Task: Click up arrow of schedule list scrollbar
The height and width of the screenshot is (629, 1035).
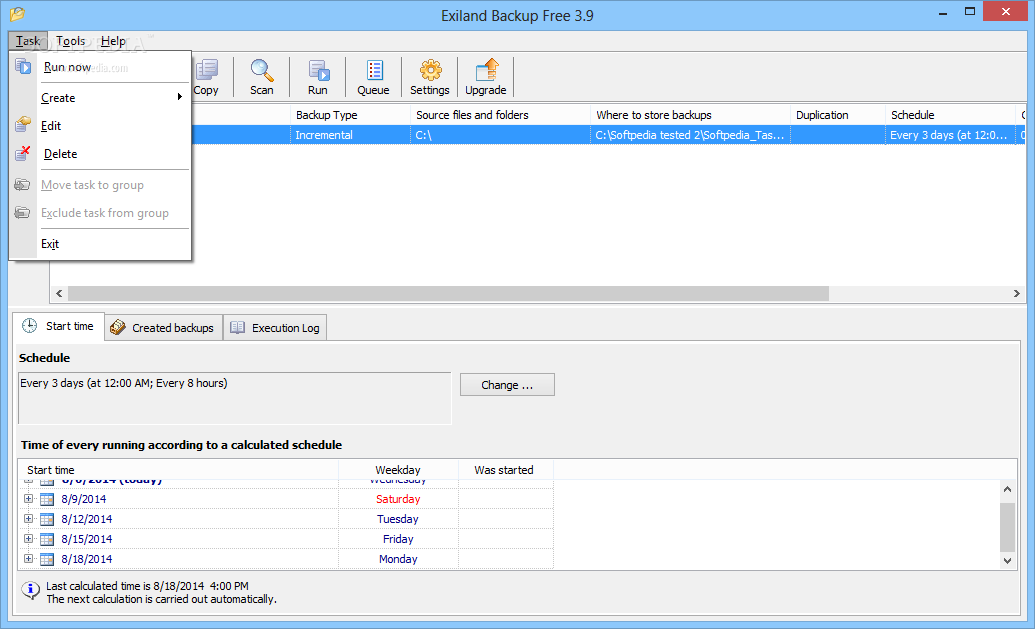Action: tap(1007, 489)
